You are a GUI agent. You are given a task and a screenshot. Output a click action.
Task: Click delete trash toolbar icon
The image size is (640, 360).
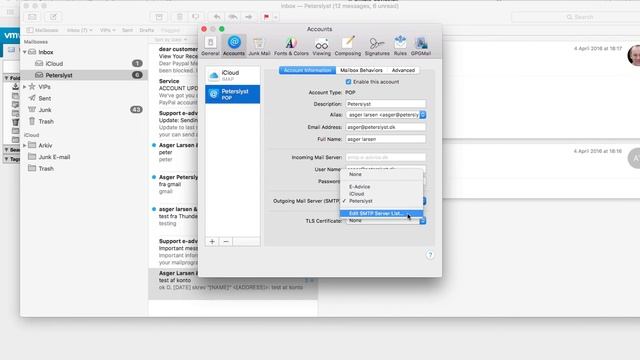coord(180,17)
